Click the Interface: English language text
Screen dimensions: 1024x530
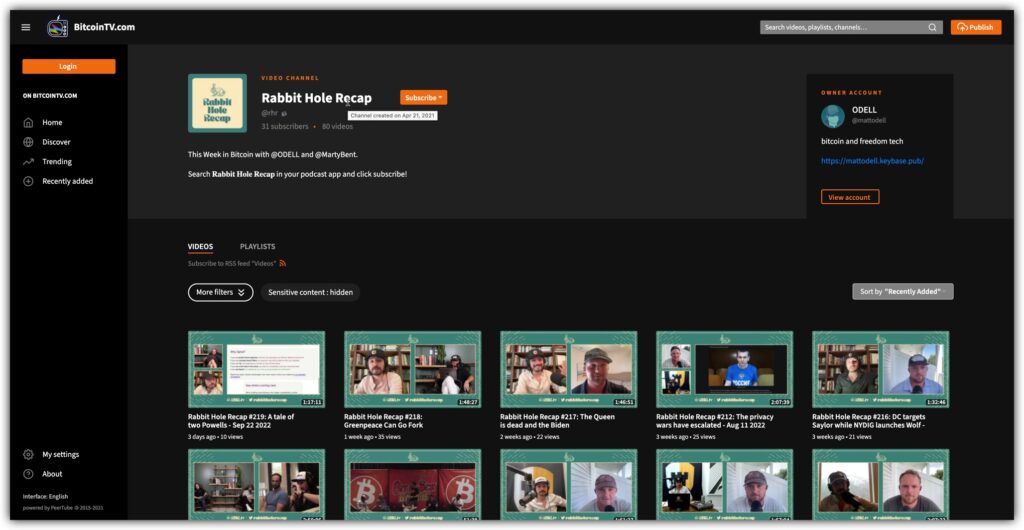45,497
